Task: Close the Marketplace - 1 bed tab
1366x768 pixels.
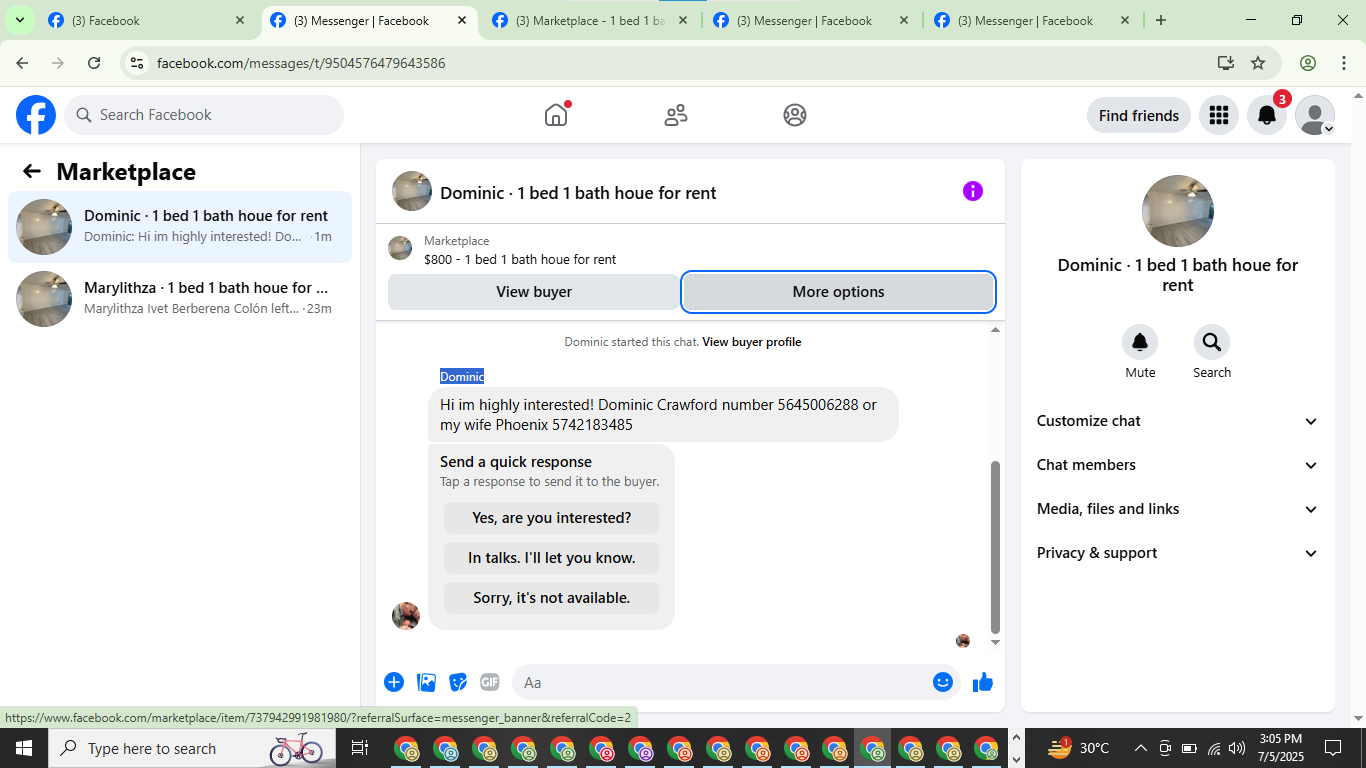Action: [682, 20]
